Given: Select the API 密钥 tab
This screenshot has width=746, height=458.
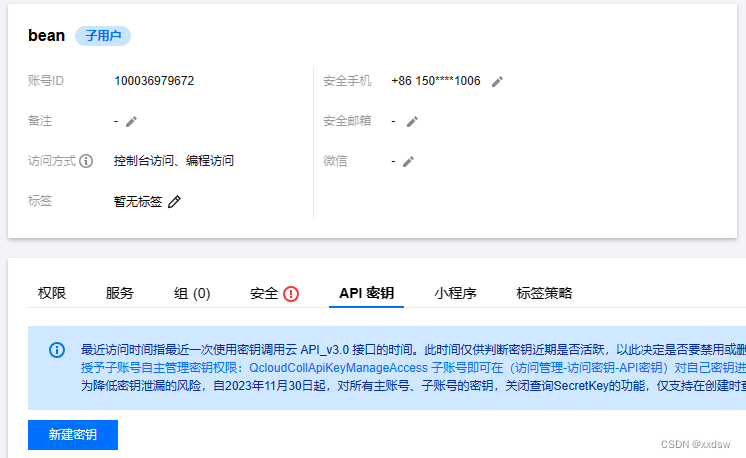Looking at the screenshot, I should point(366,293).
